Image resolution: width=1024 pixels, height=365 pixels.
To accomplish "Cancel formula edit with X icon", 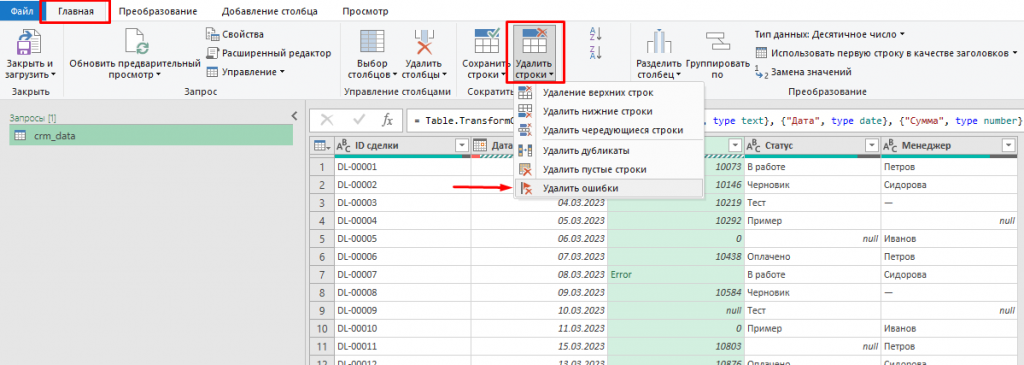I will coord(327,120).
